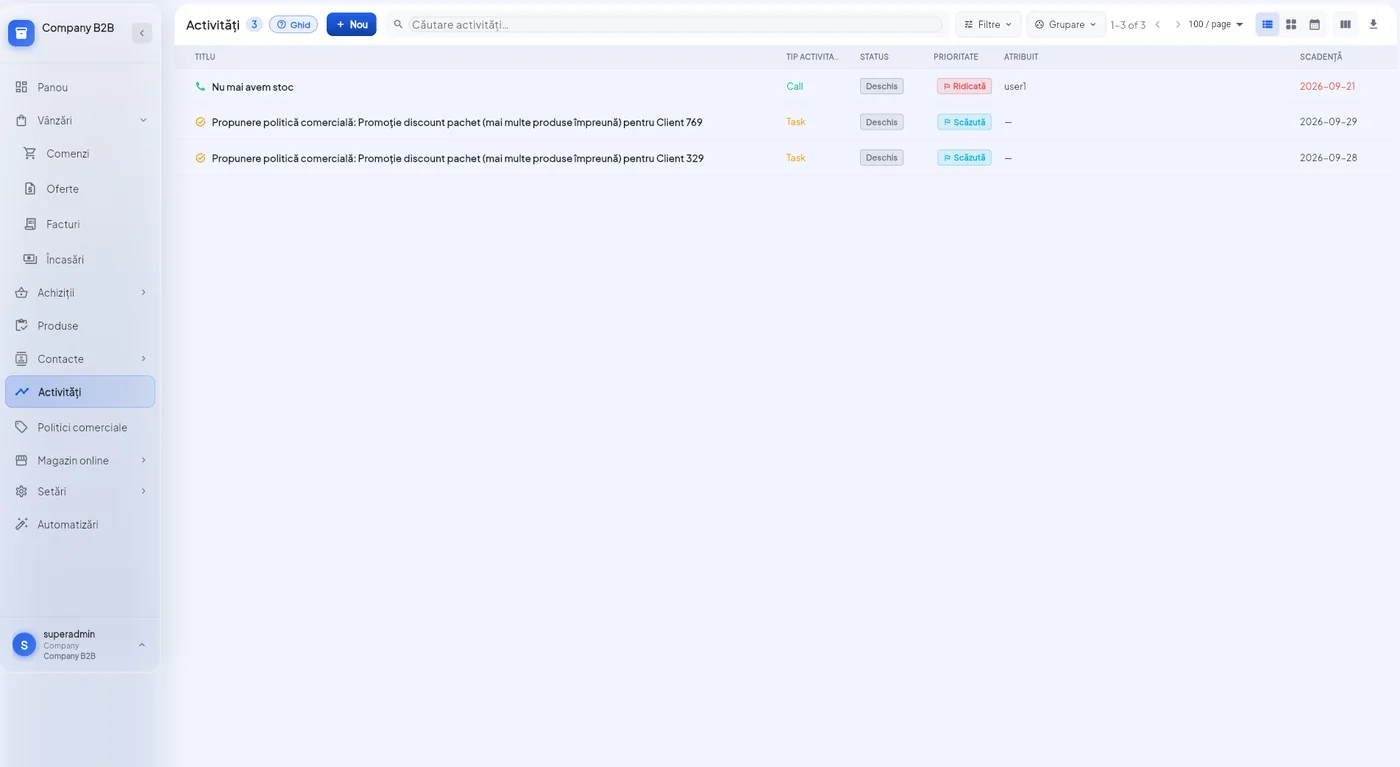
Task: Create new activity with Nou button
Action: tap(351, 24)
